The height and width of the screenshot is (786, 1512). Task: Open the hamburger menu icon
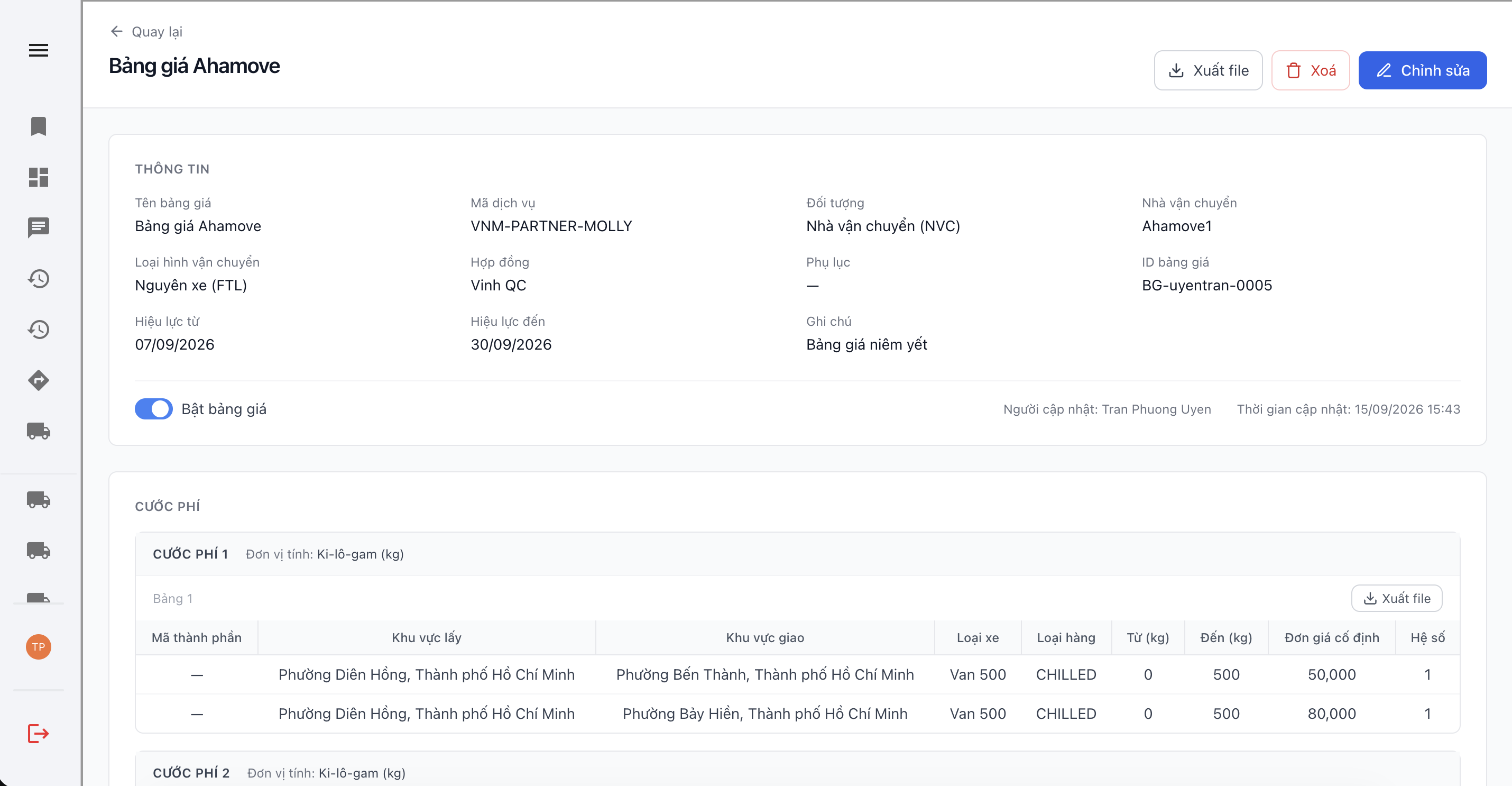[x=38, y=51]
